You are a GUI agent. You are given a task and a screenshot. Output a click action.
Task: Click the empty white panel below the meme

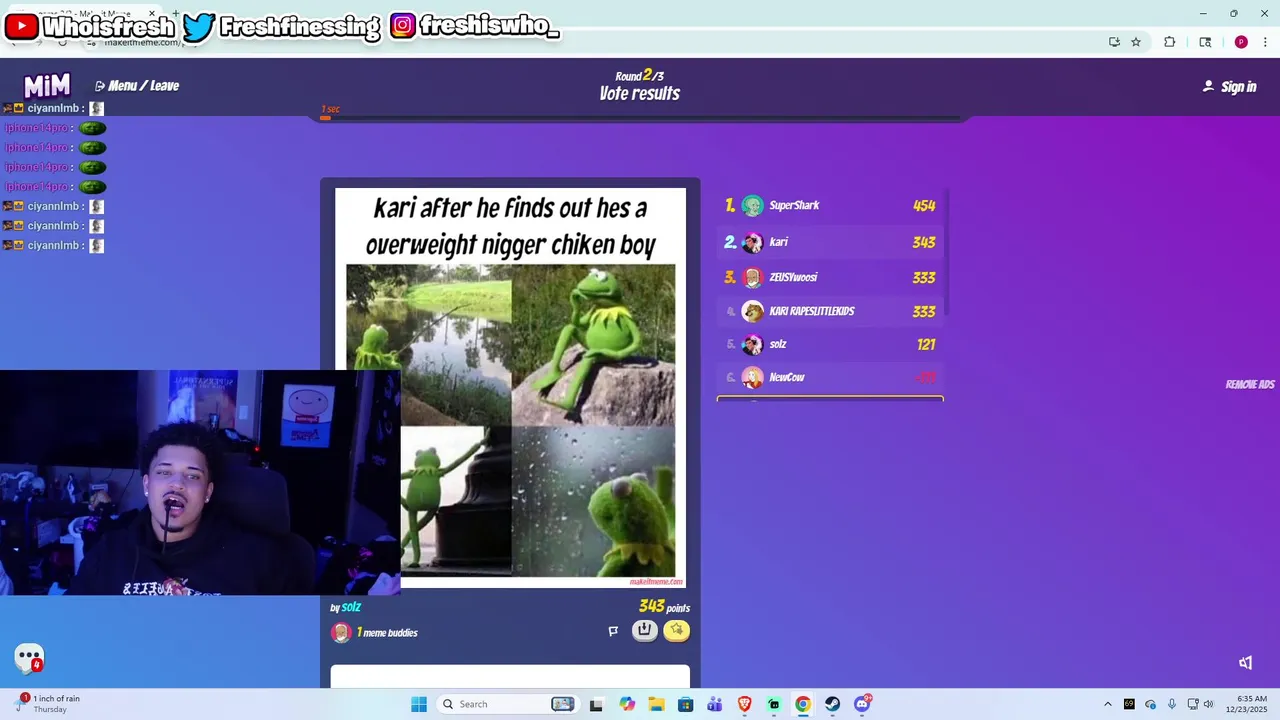(510, 677)
